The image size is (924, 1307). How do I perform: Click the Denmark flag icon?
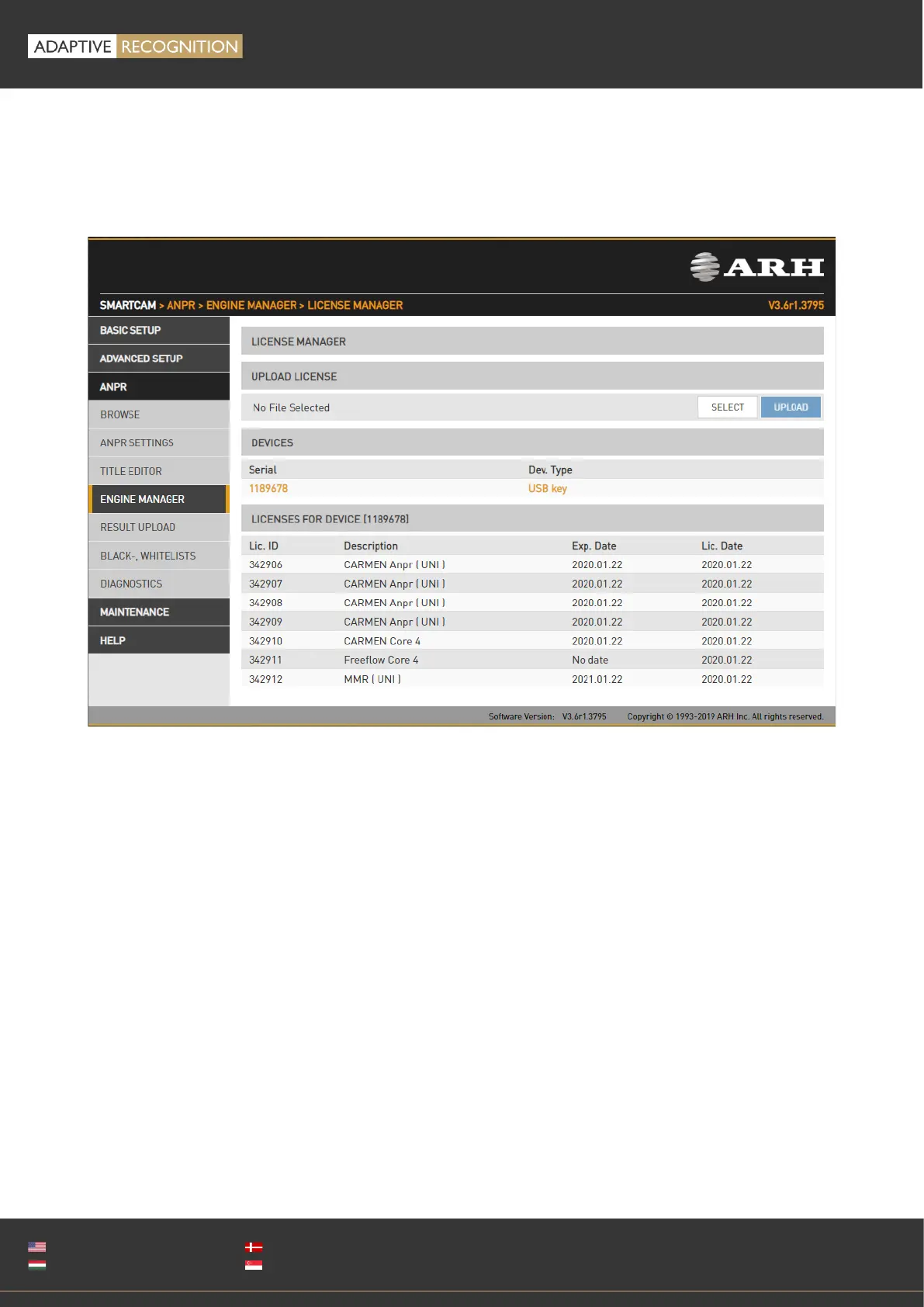point(254,1247)
